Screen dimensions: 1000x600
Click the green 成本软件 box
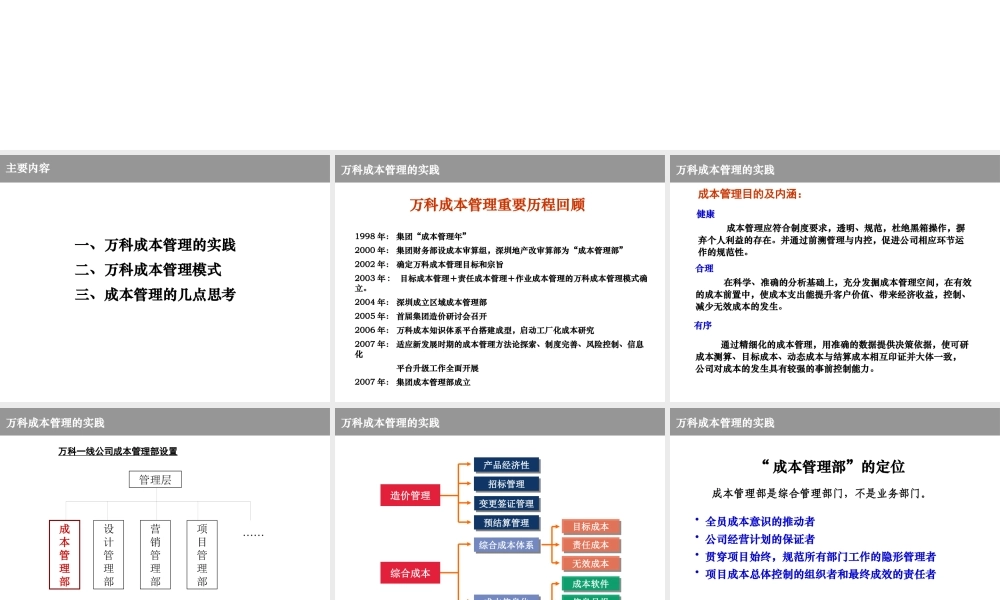[x=591, y=583]
